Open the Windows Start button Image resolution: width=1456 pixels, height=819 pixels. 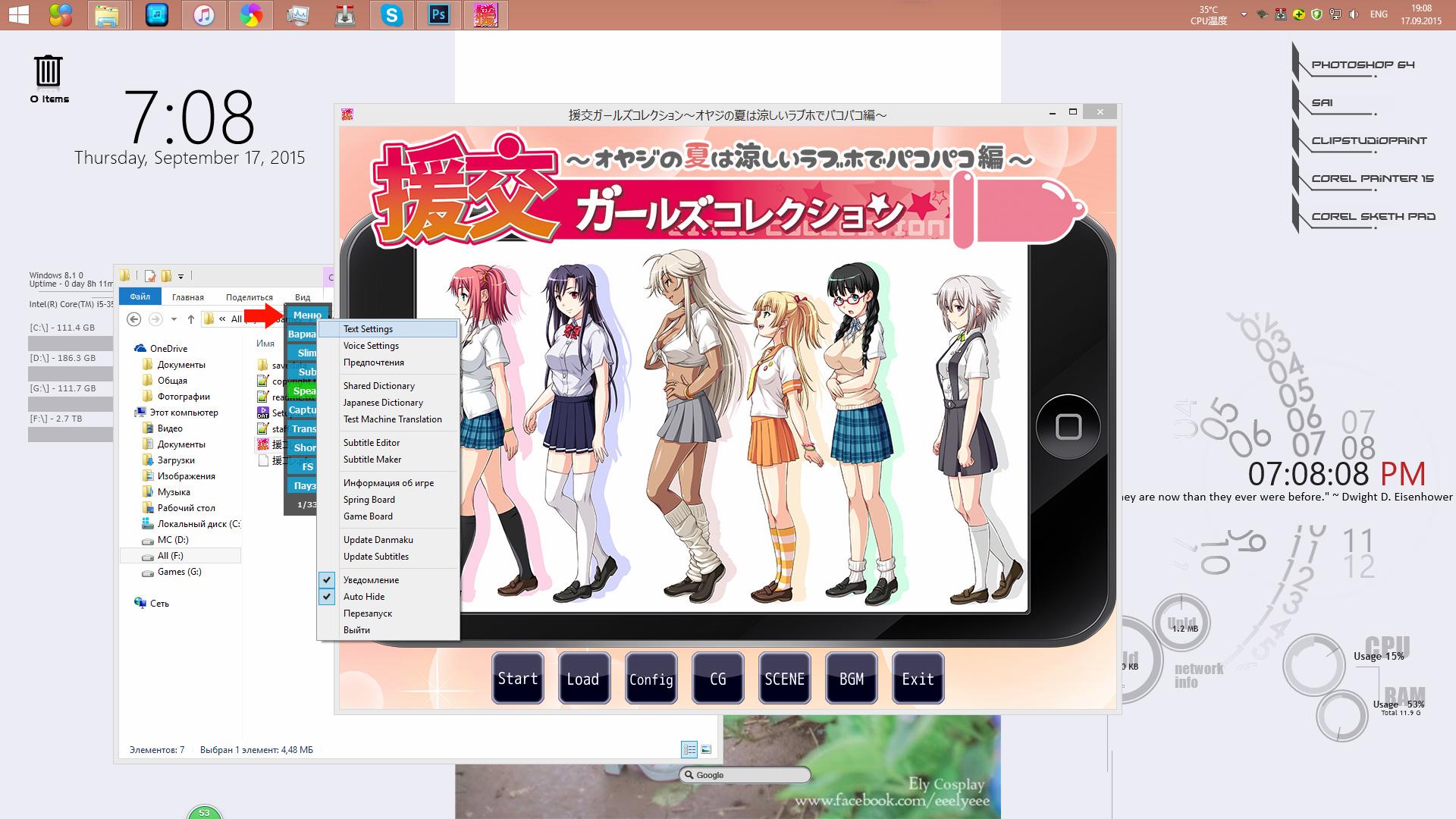(18, 14)
